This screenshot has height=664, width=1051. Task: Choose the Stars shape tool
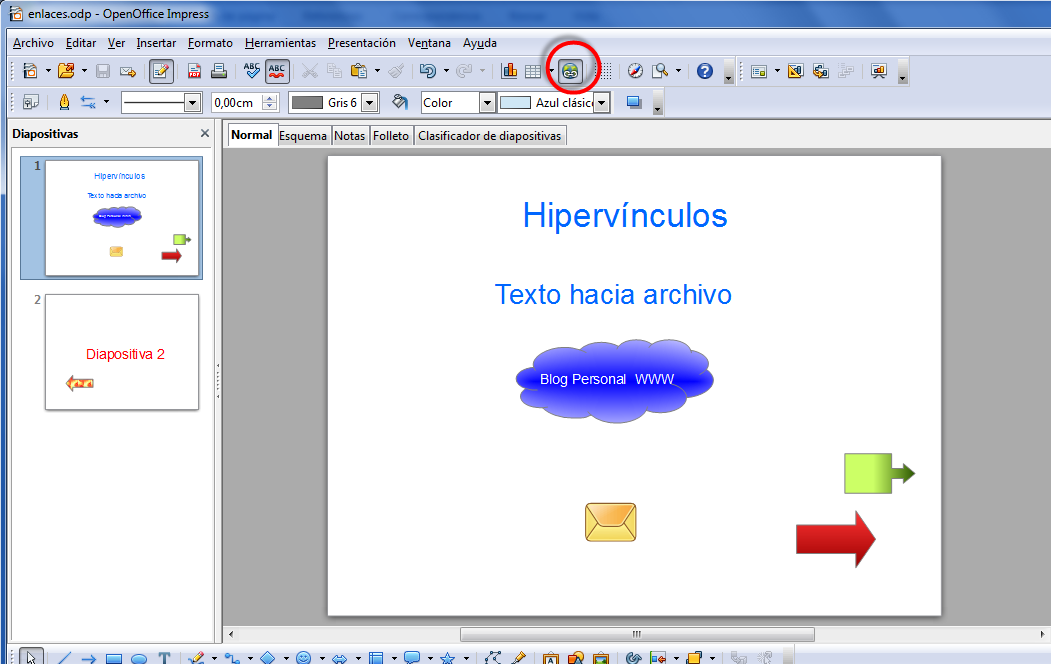click(448, 658)
